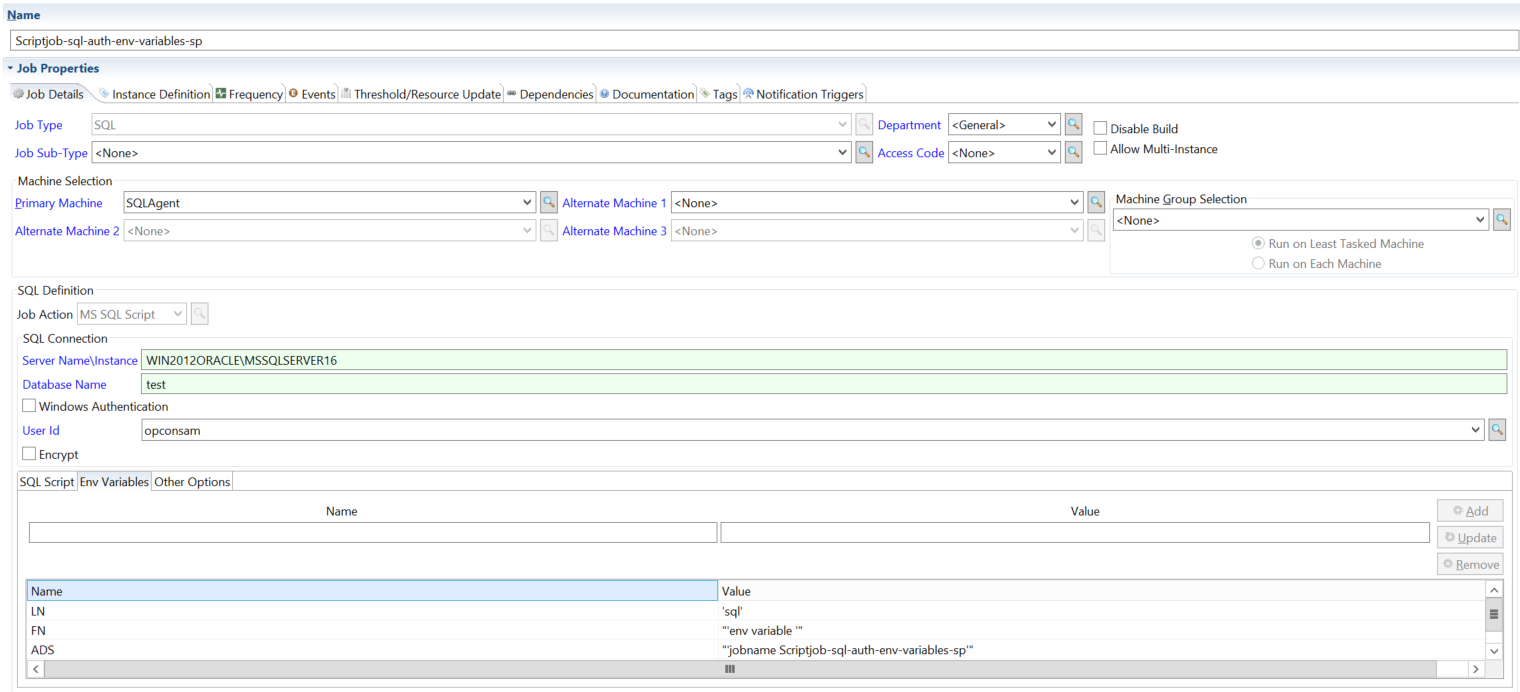Open the Job Sub-Type dropdown
This screenshot has width=1520, height=692.
click(x=843, y=153)
